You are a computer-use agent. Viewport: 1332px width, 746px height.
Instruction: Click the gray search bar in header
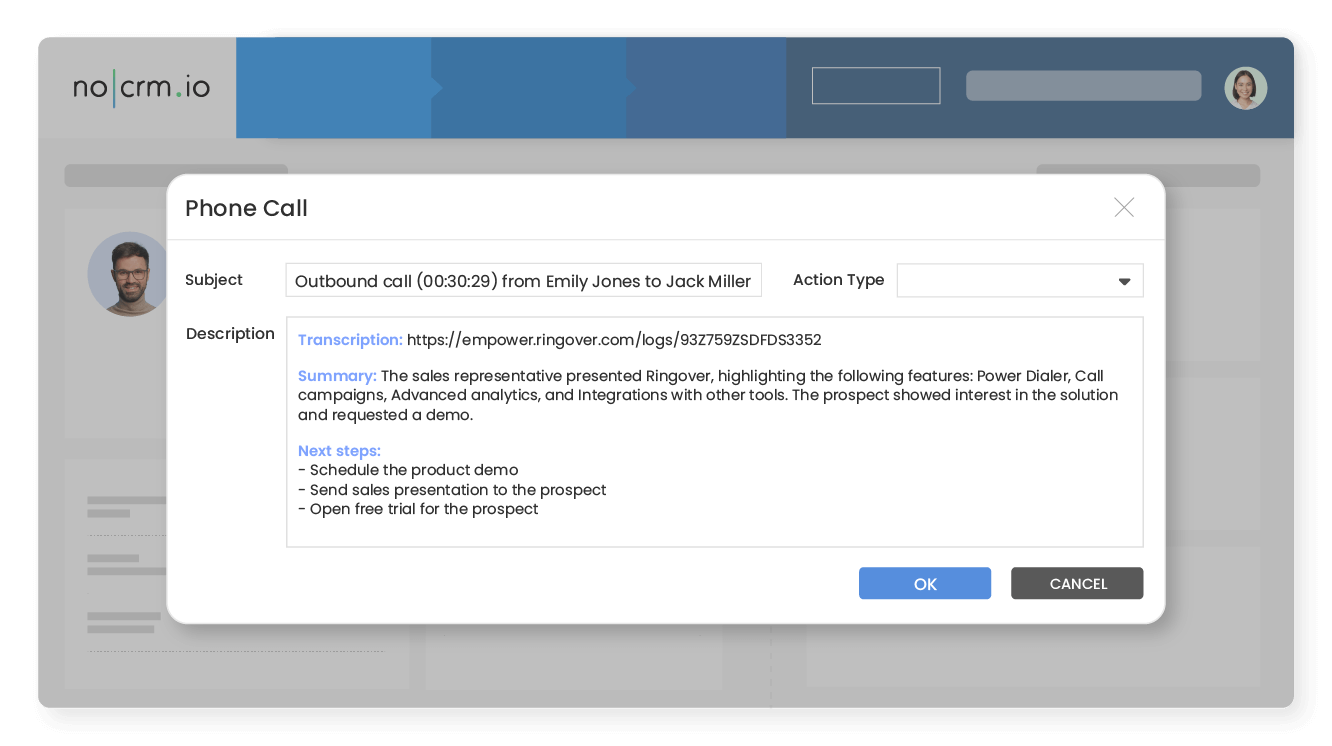click(x=1083, y=86)
